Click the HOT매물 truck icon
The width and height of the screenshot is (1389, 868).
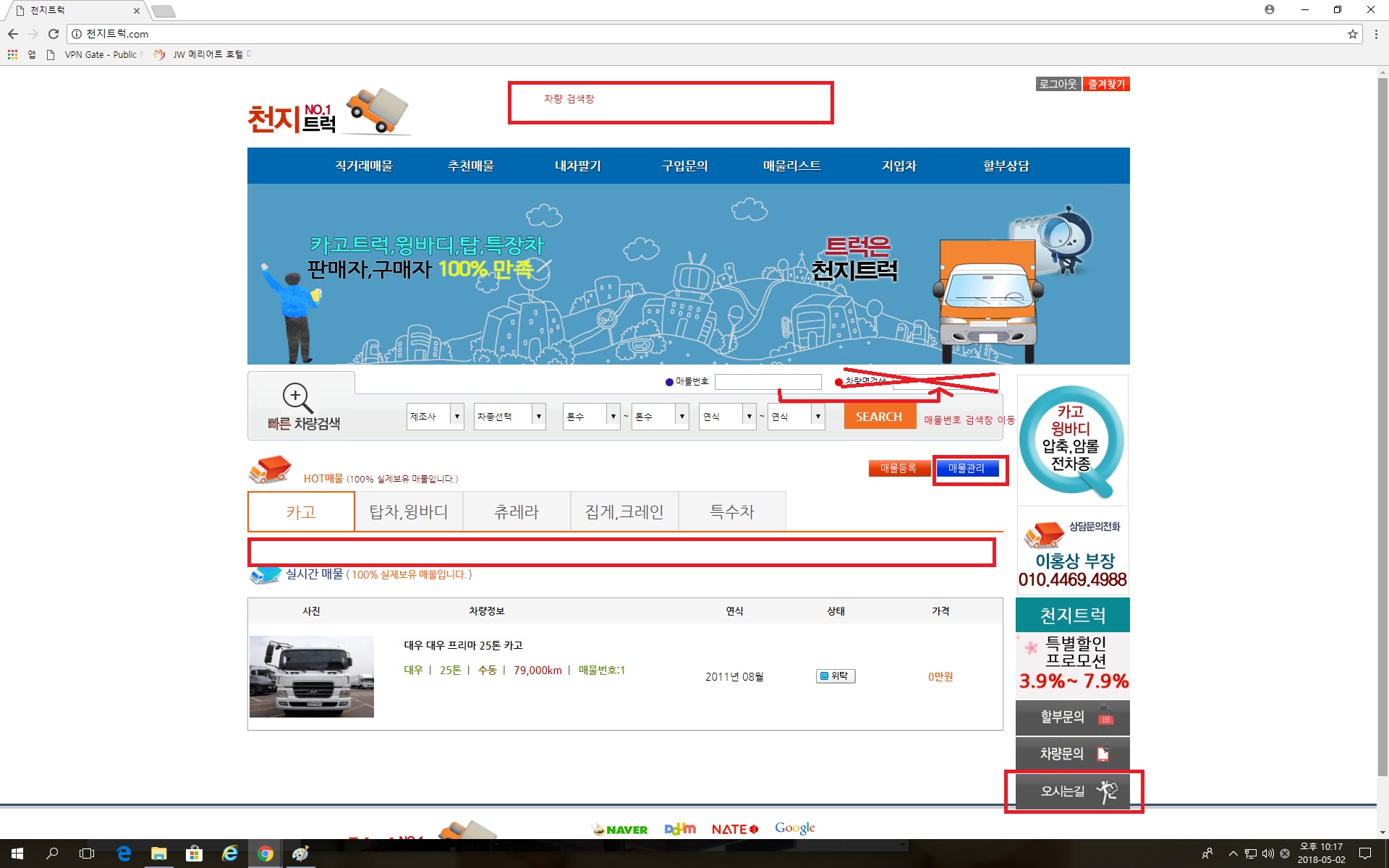pyautogui.click(x=269, y=470)
